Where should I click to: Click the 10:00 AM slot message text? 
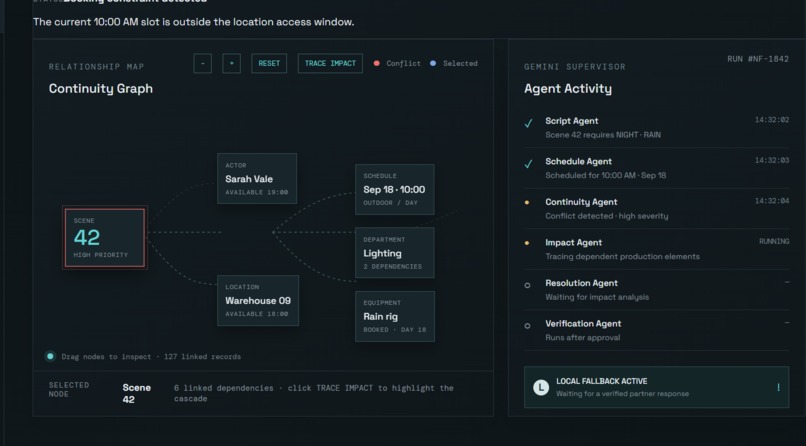[194, 22]
